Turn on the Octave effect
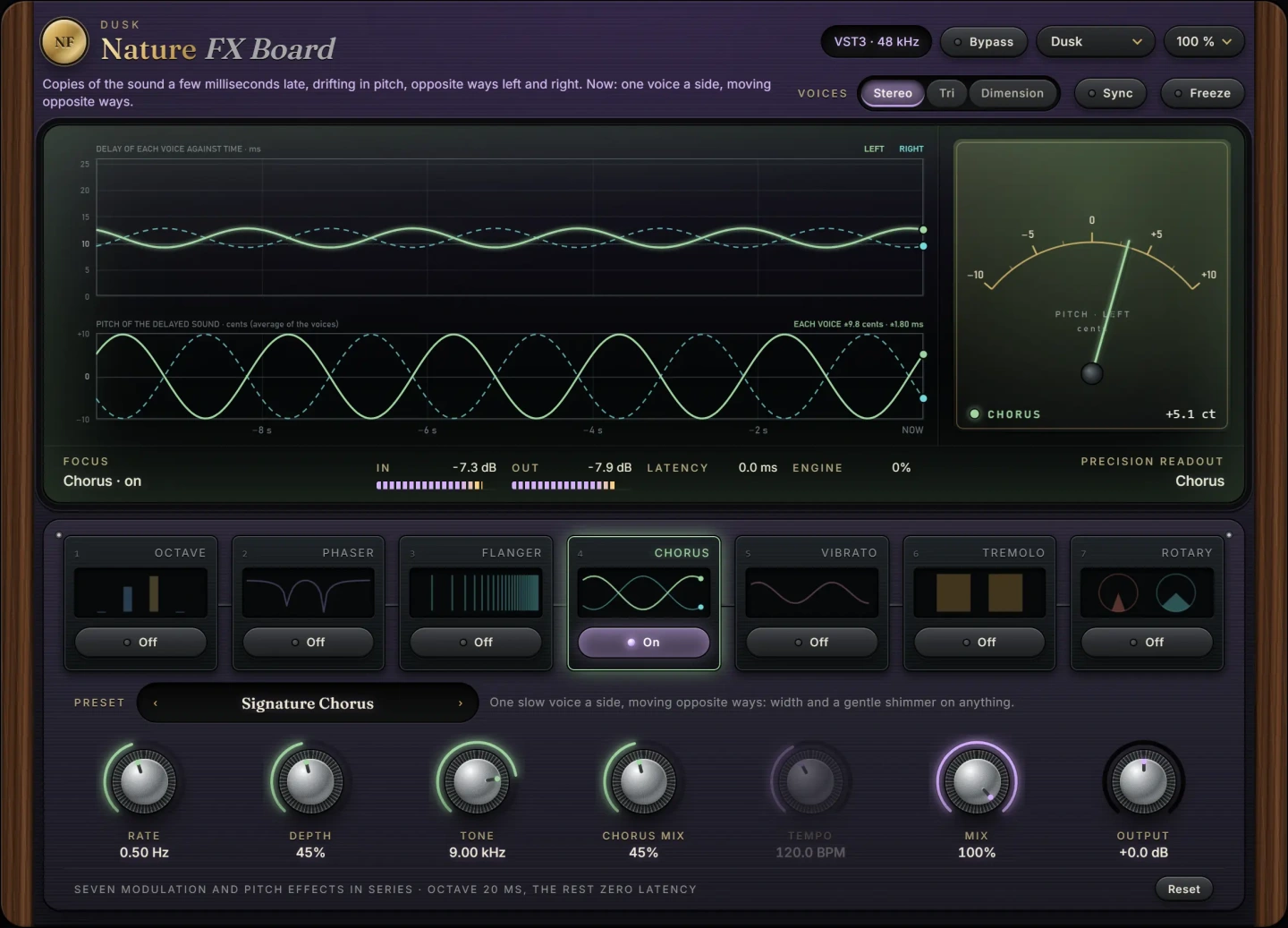1288x928 pixels. coord(140,642)
